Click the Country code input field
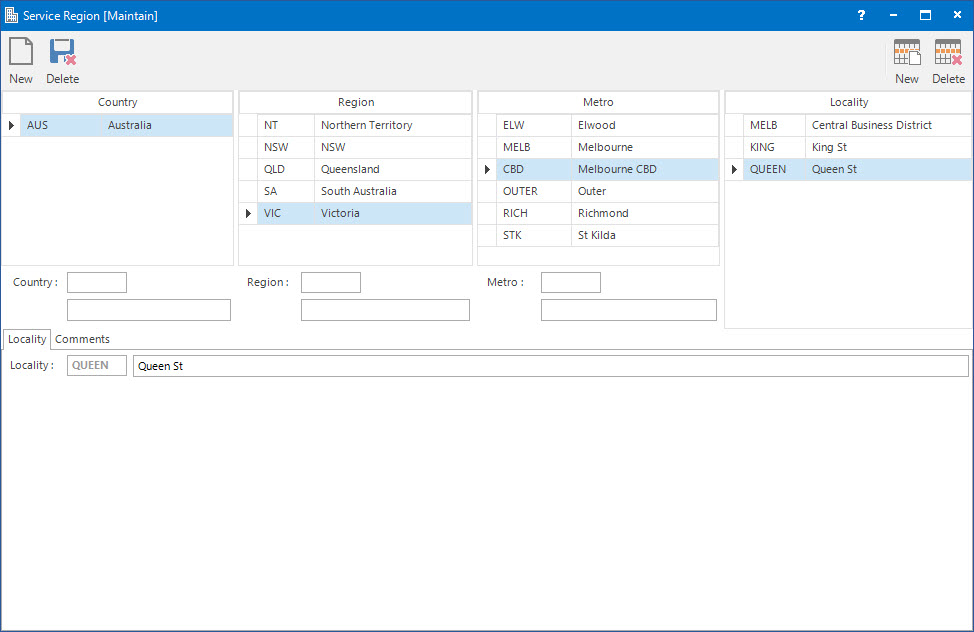The image size is (974, 632). [97, 283]
